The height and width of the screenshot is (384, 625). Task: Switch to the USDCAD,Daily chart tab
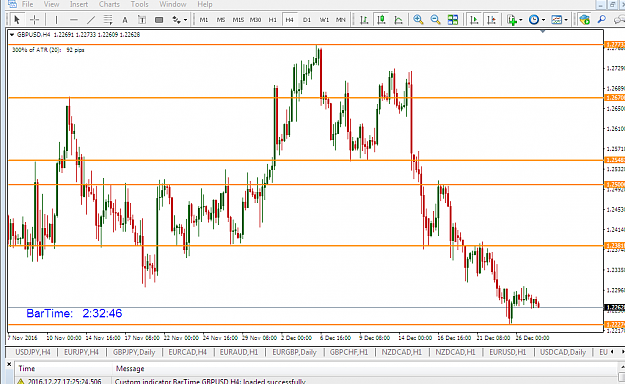click(563, 352)
